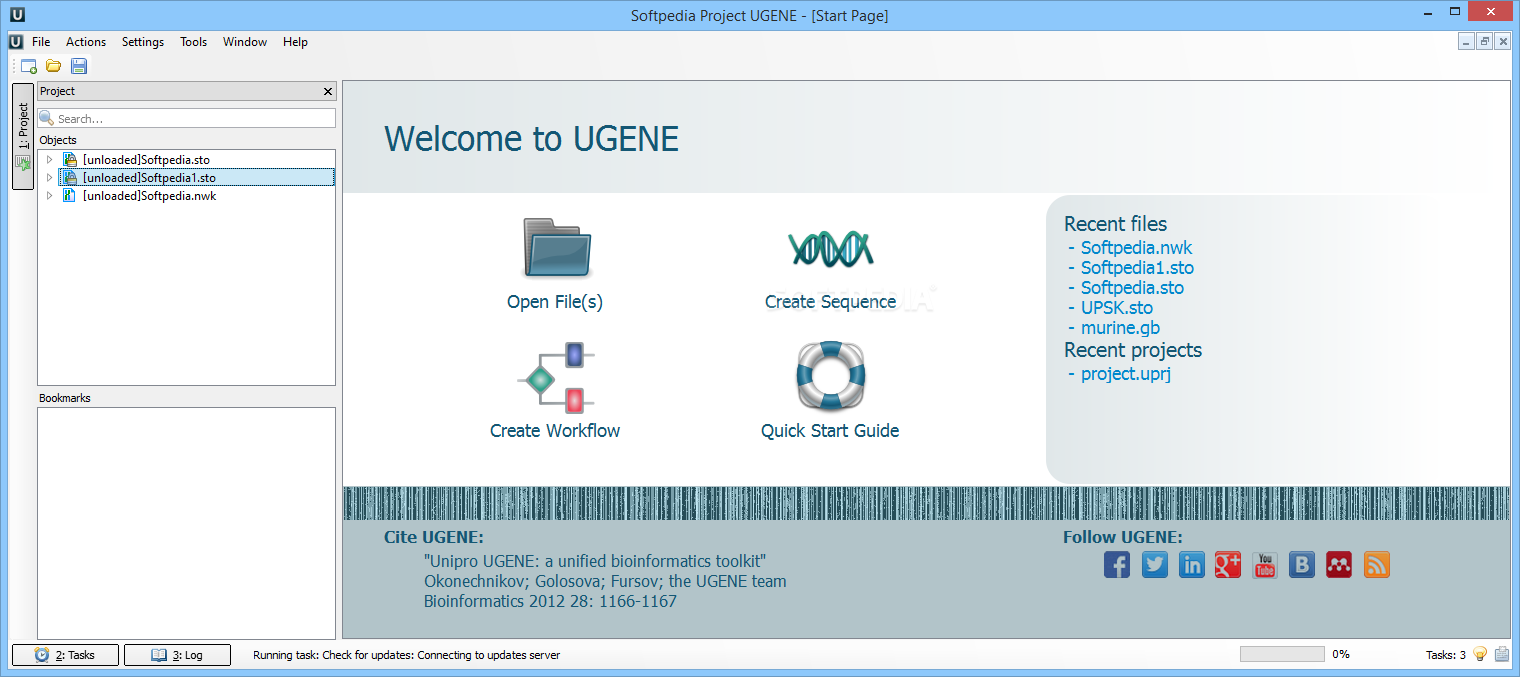Click the Open File(s) label
This screenshot has width=1520, height=677.
tap(555, 302)
